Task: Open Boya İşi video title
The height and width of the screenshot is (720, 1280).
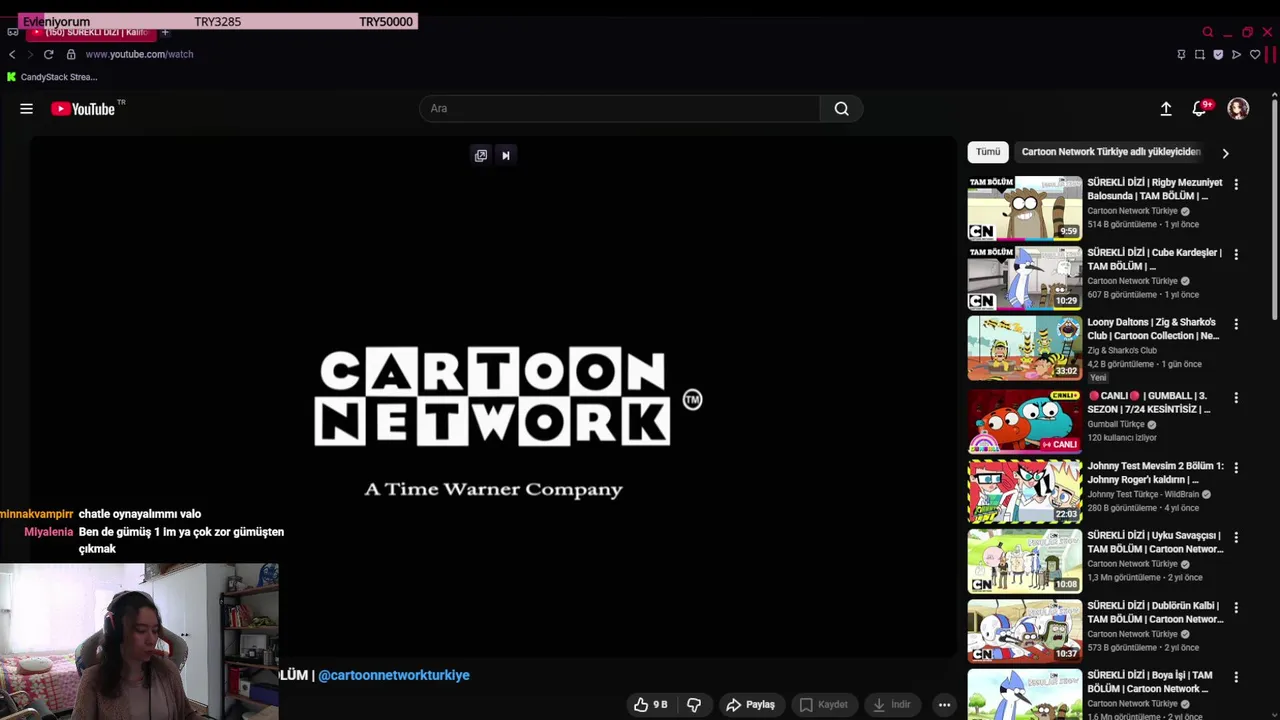Action: (1150, 682)
